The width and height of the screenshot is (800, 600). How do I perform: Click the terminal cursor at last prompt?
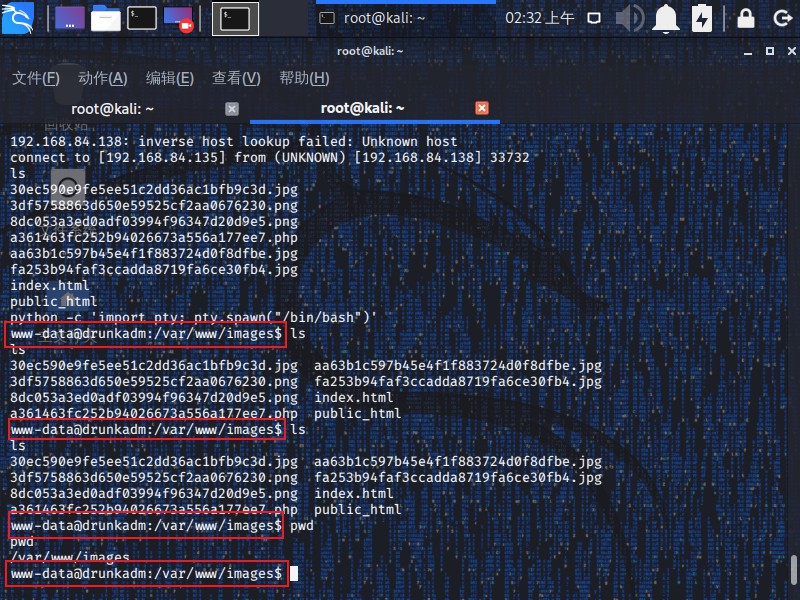tap(294, 573)
